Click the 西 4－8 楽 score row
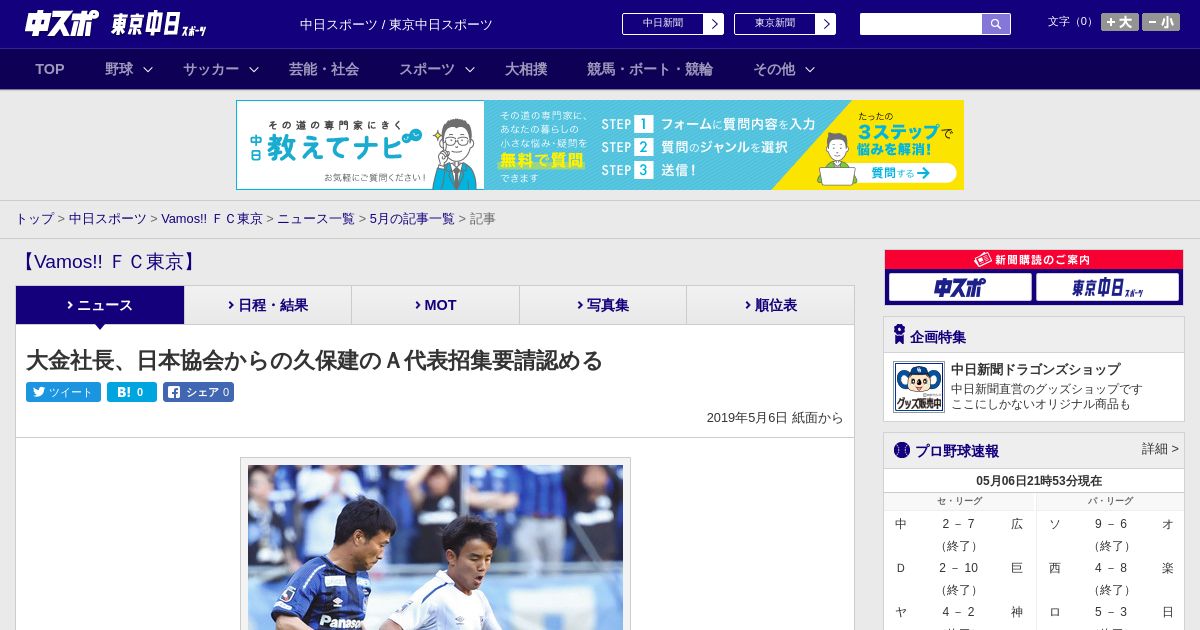Image resolution: width=1200 pixels, height=630 pixels. [x=1111, y=568]
